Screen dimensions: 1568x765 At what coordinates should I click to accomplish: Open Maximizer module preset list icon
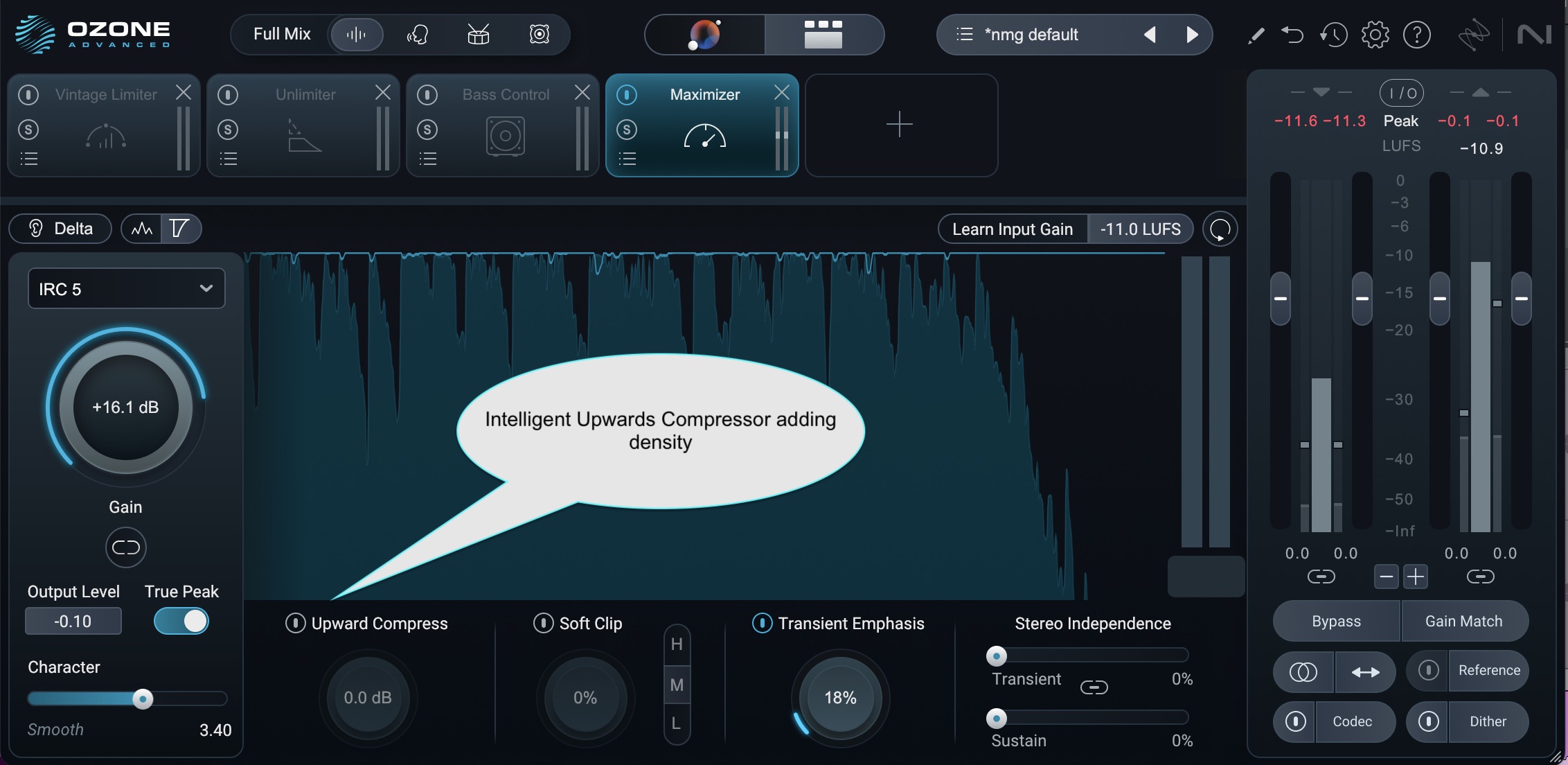point(627,159)
